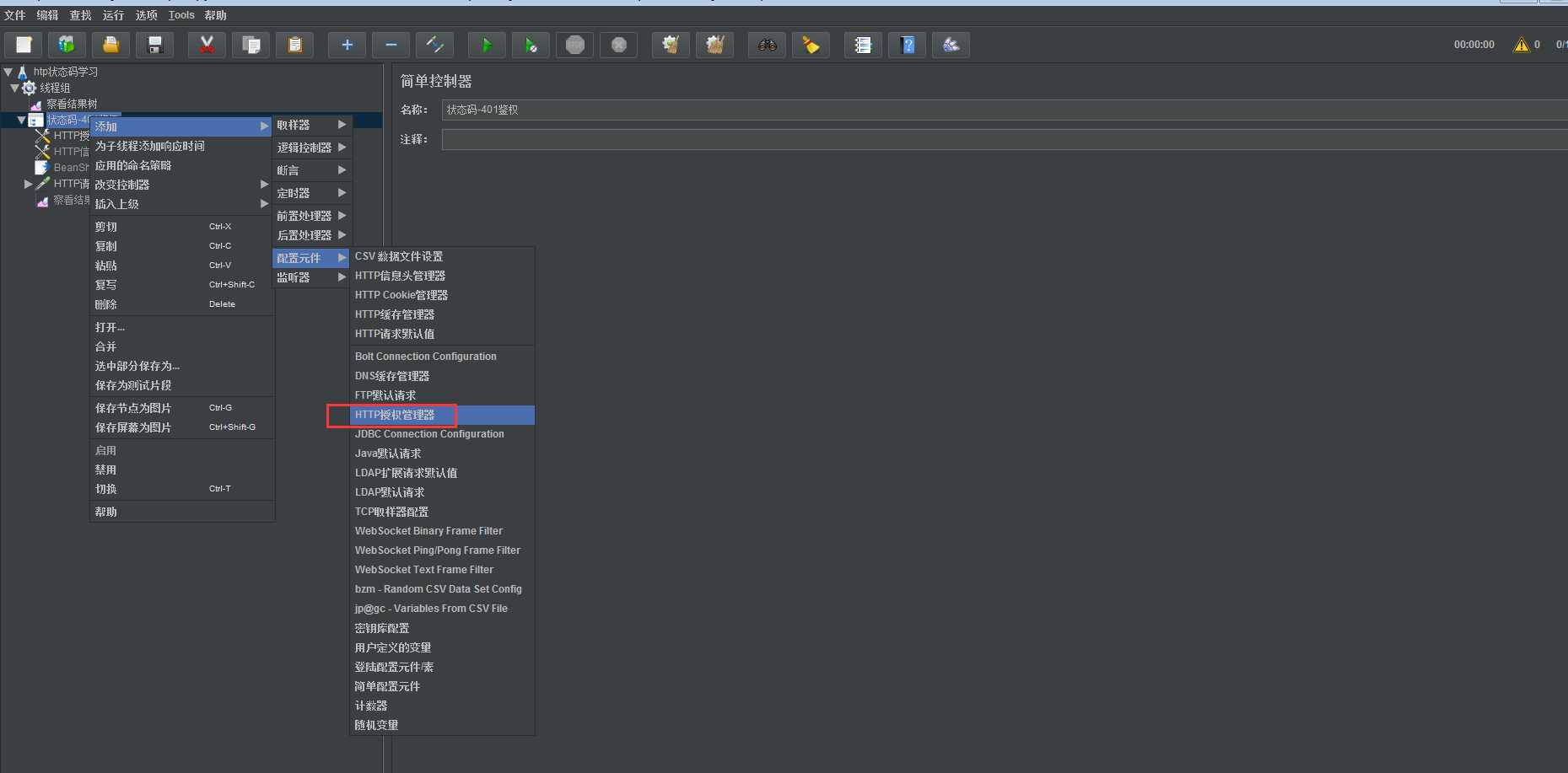Start test without pauses icon
Viewport: 1568px width, 773px height.
coord(531,45)
